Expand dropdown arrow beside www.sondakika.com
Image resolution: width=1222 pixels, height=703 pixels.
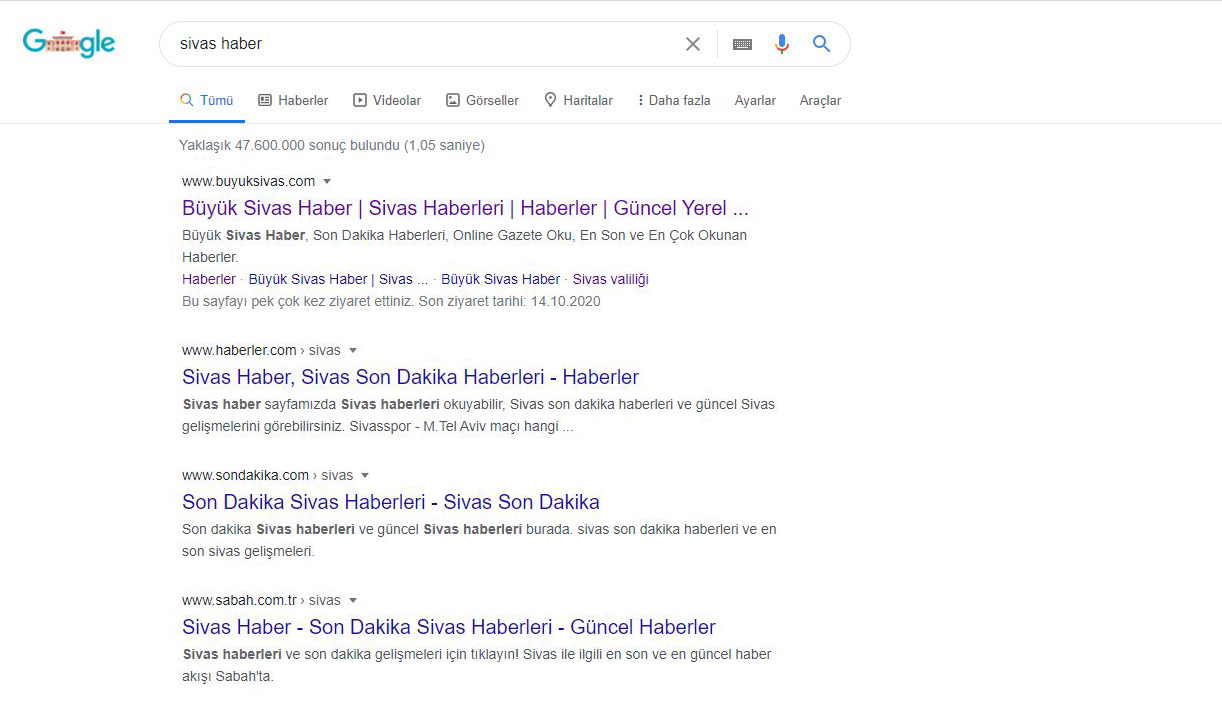365,476
